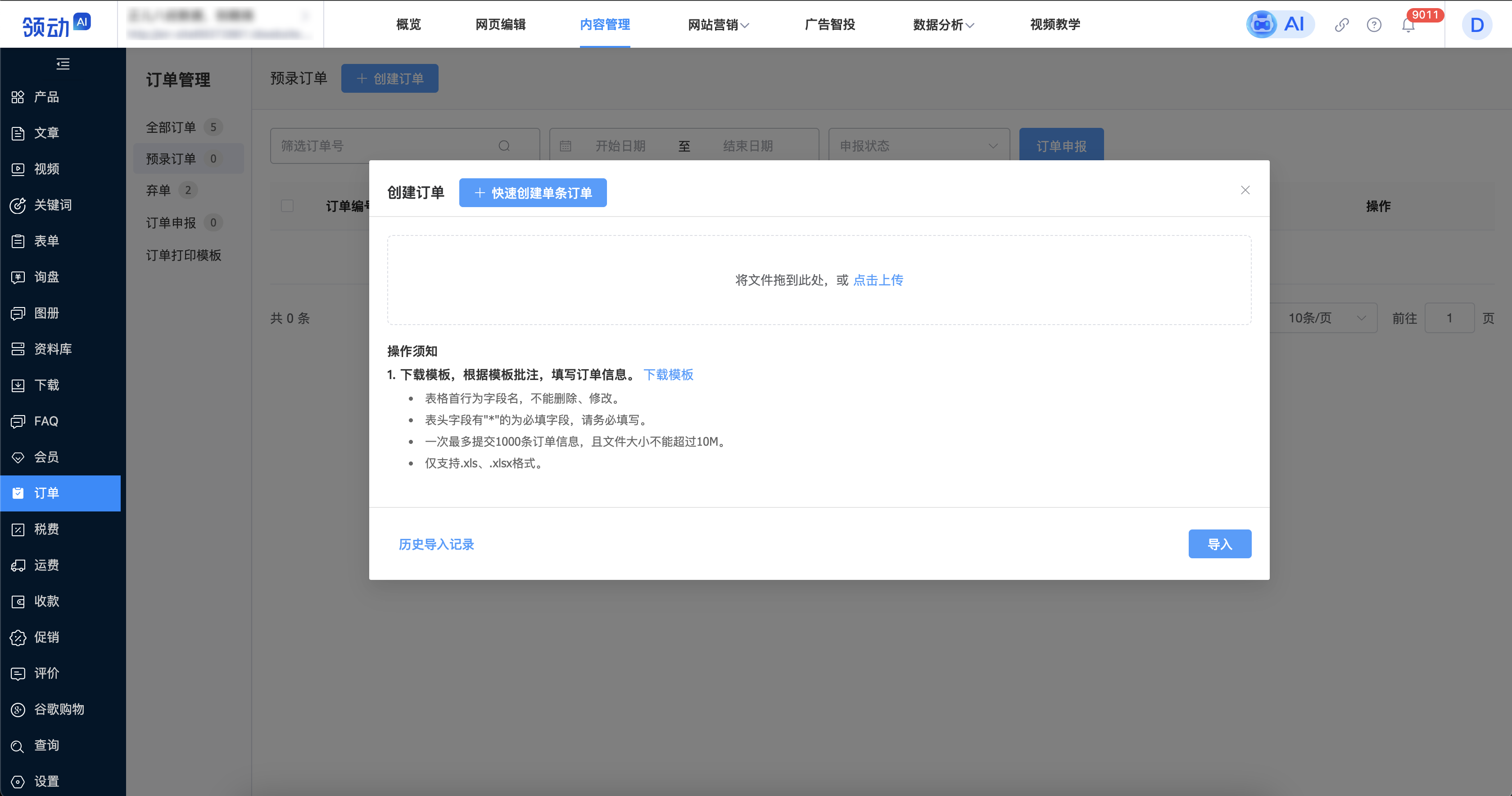Open the 10条/页 page size dropdown

click(1324, 317)
